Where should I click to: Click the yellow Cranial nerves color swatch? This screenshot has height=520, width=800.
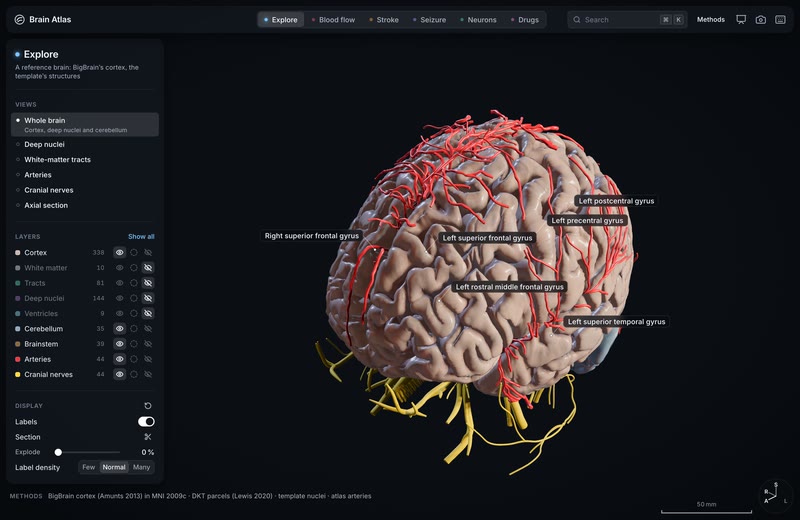(x=18, y=375)
